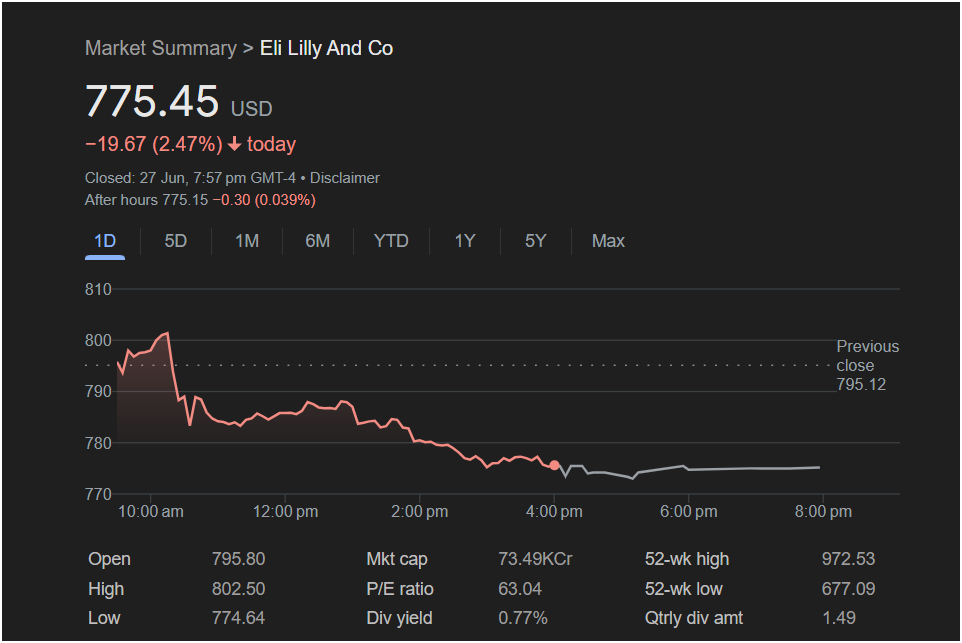Click the Open row label

point(109,560)
